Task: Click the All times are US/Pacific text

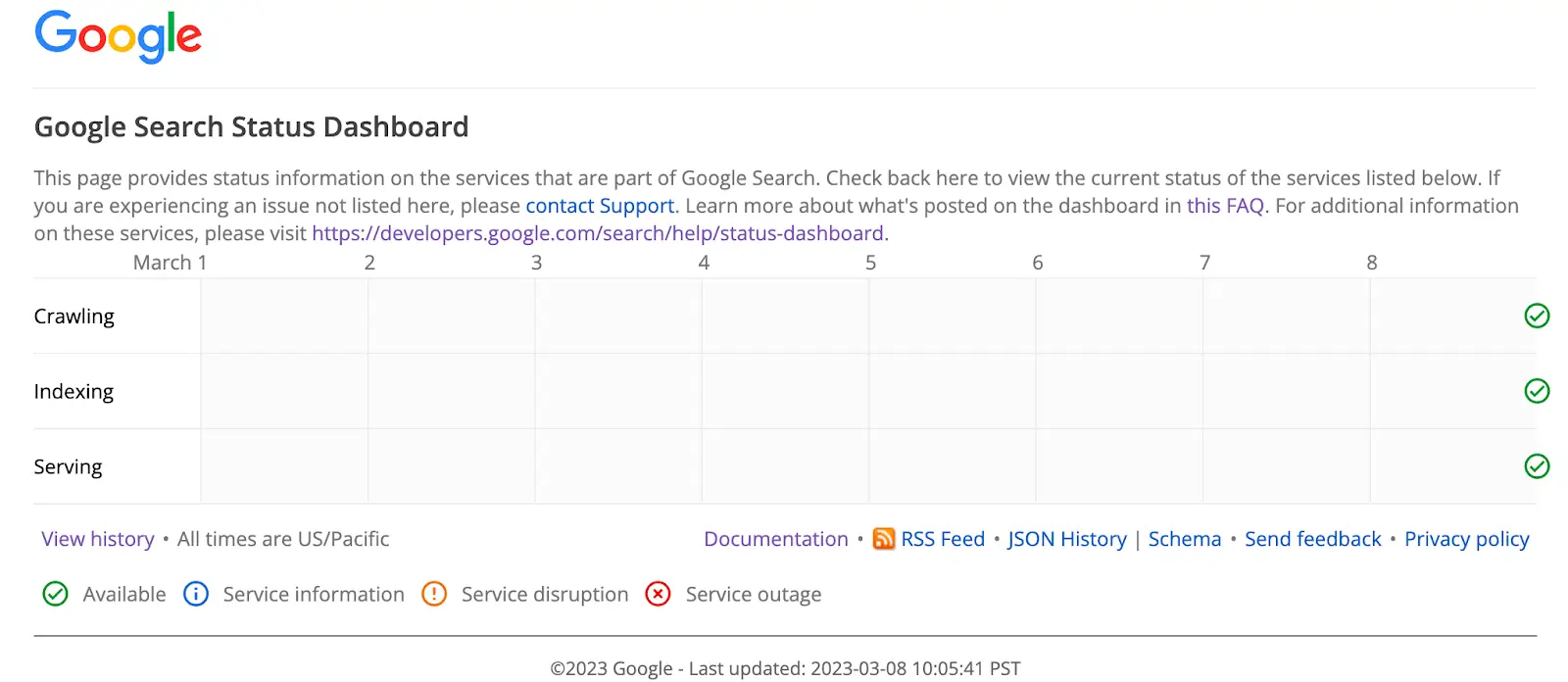Action: [x=283, y=539]
